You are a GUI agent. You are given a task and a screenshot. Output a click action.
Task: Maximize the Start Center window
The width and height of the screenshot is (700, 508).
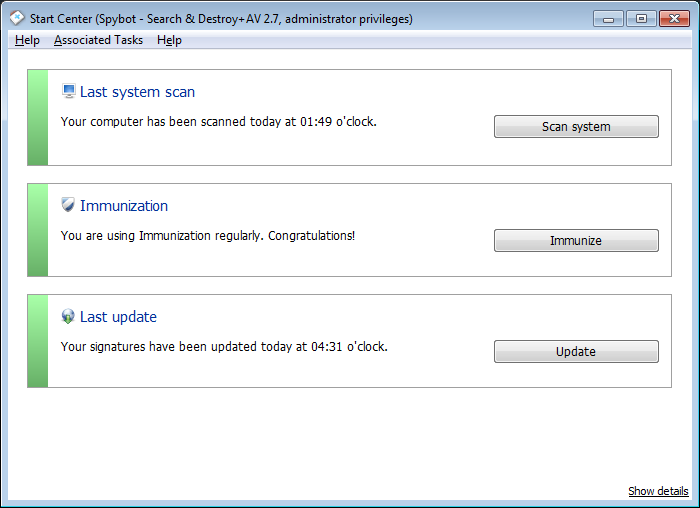(641, 19)
